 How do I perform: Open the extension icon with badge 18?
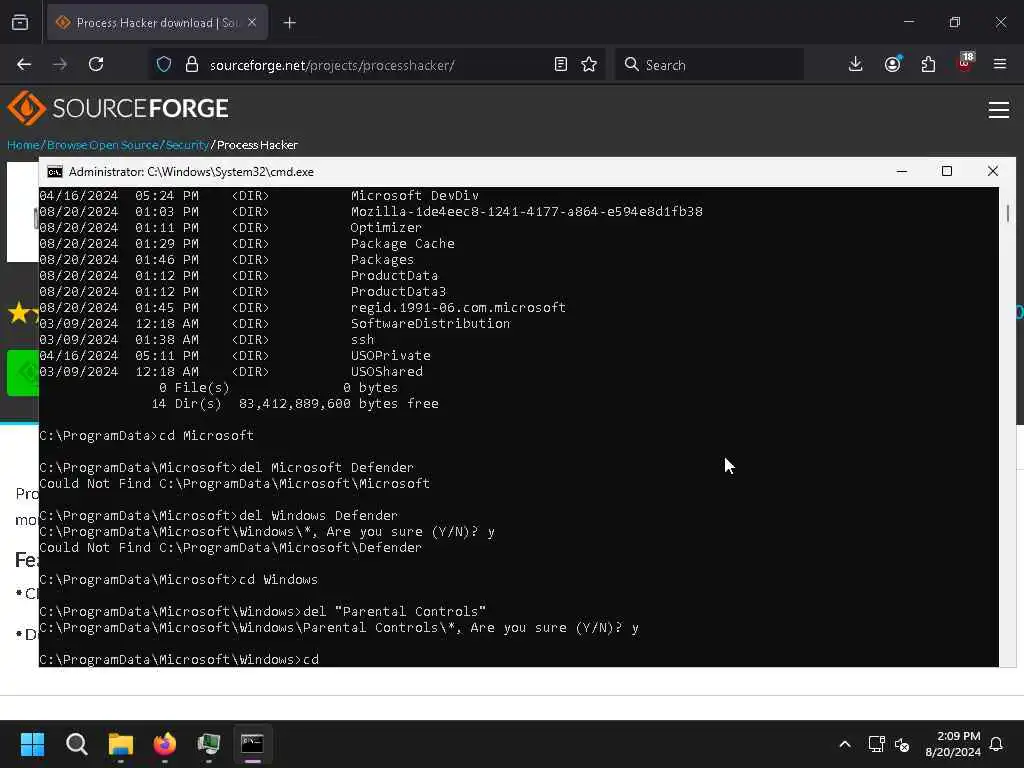coord(965,63)
